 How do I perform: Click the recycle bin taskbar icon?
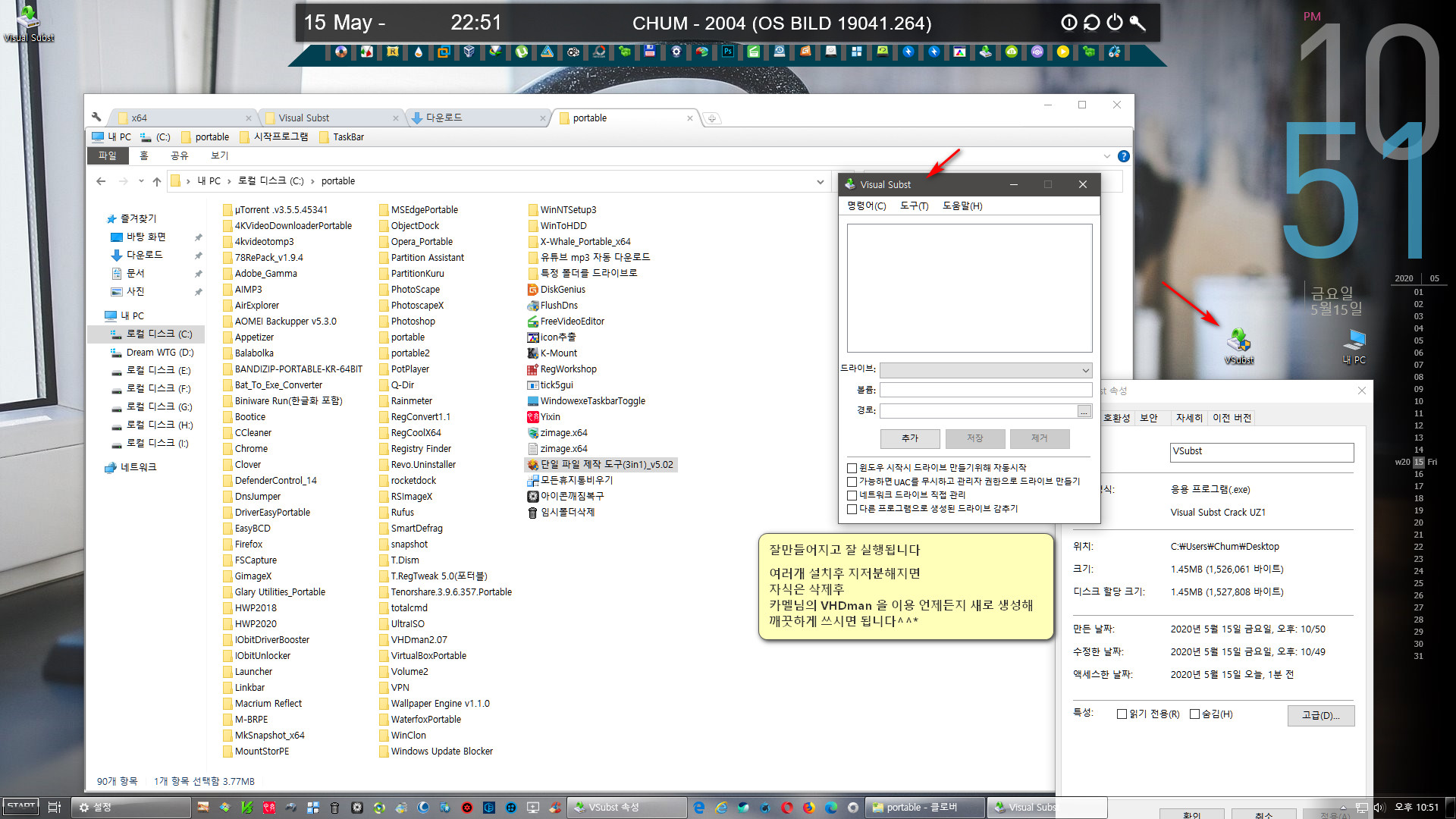334,808
